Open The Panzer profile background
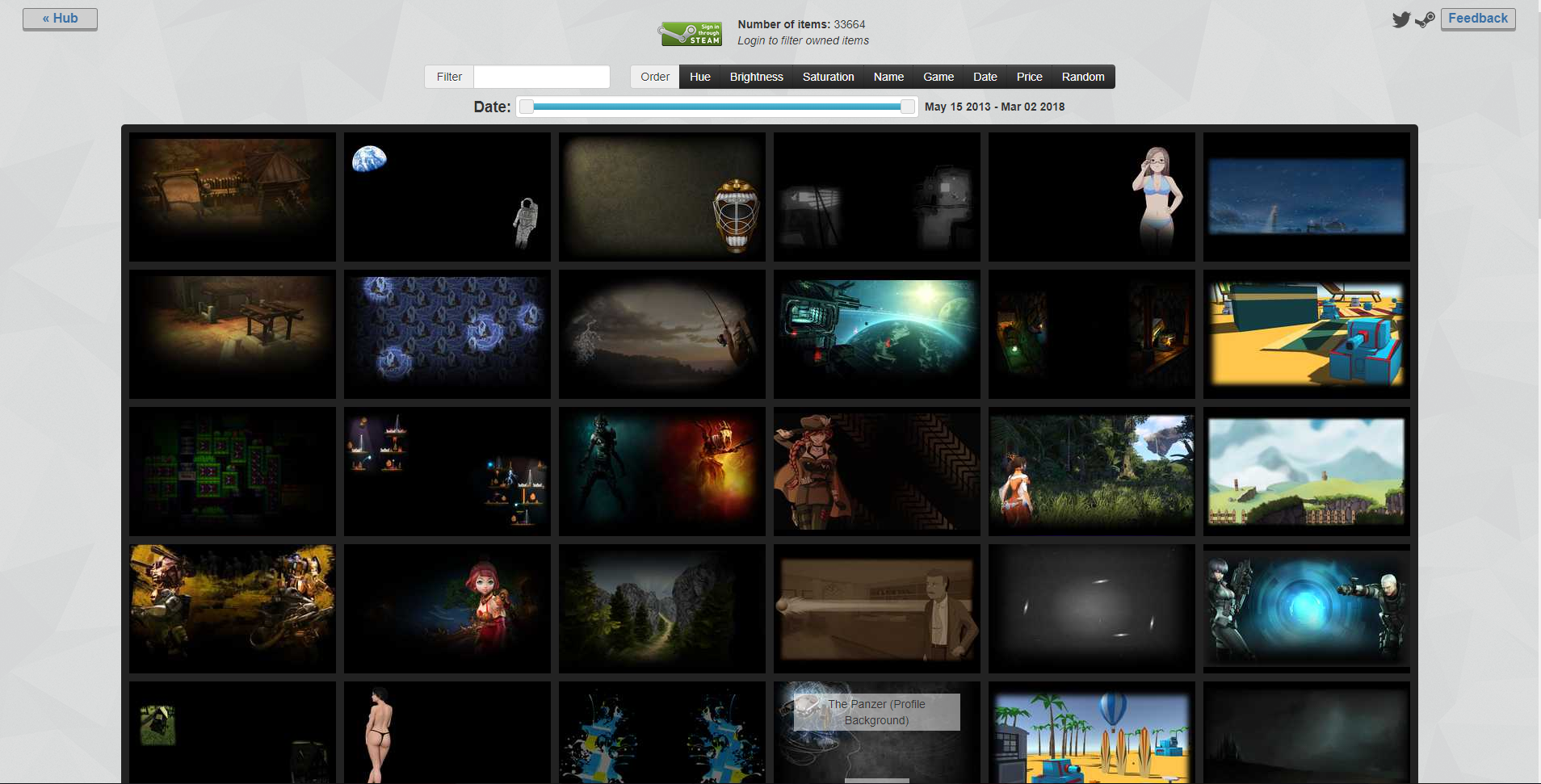This screenshot has height=784, width=1541. (877, 732)
